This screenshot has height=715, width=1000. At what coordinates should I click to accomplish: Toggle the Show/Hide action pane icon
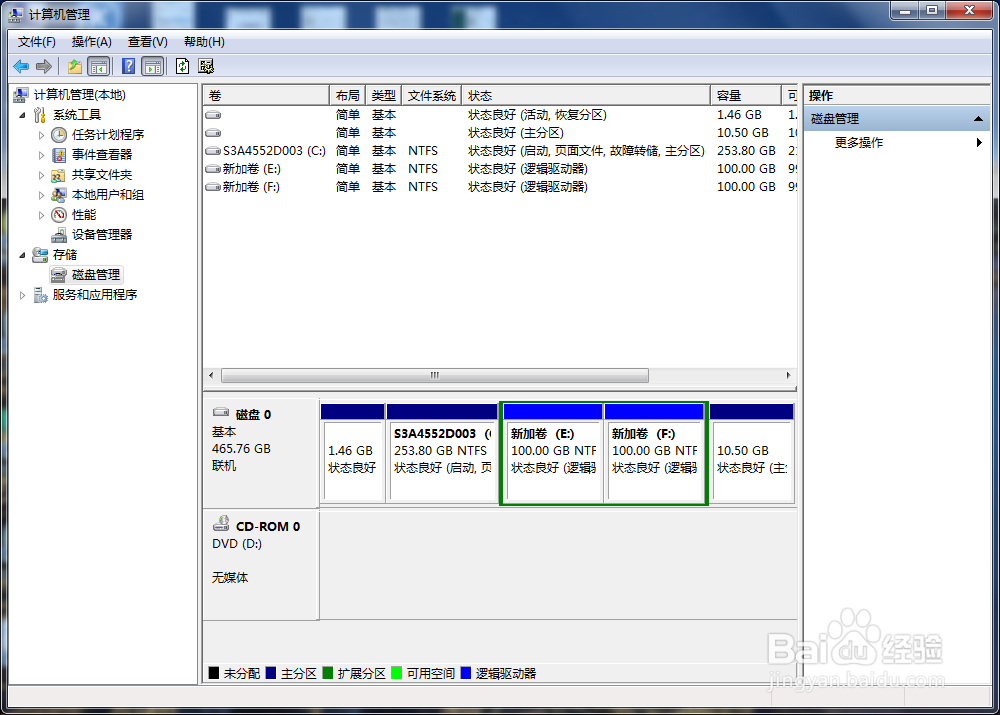pyautogui.click(x=153, y=66)
